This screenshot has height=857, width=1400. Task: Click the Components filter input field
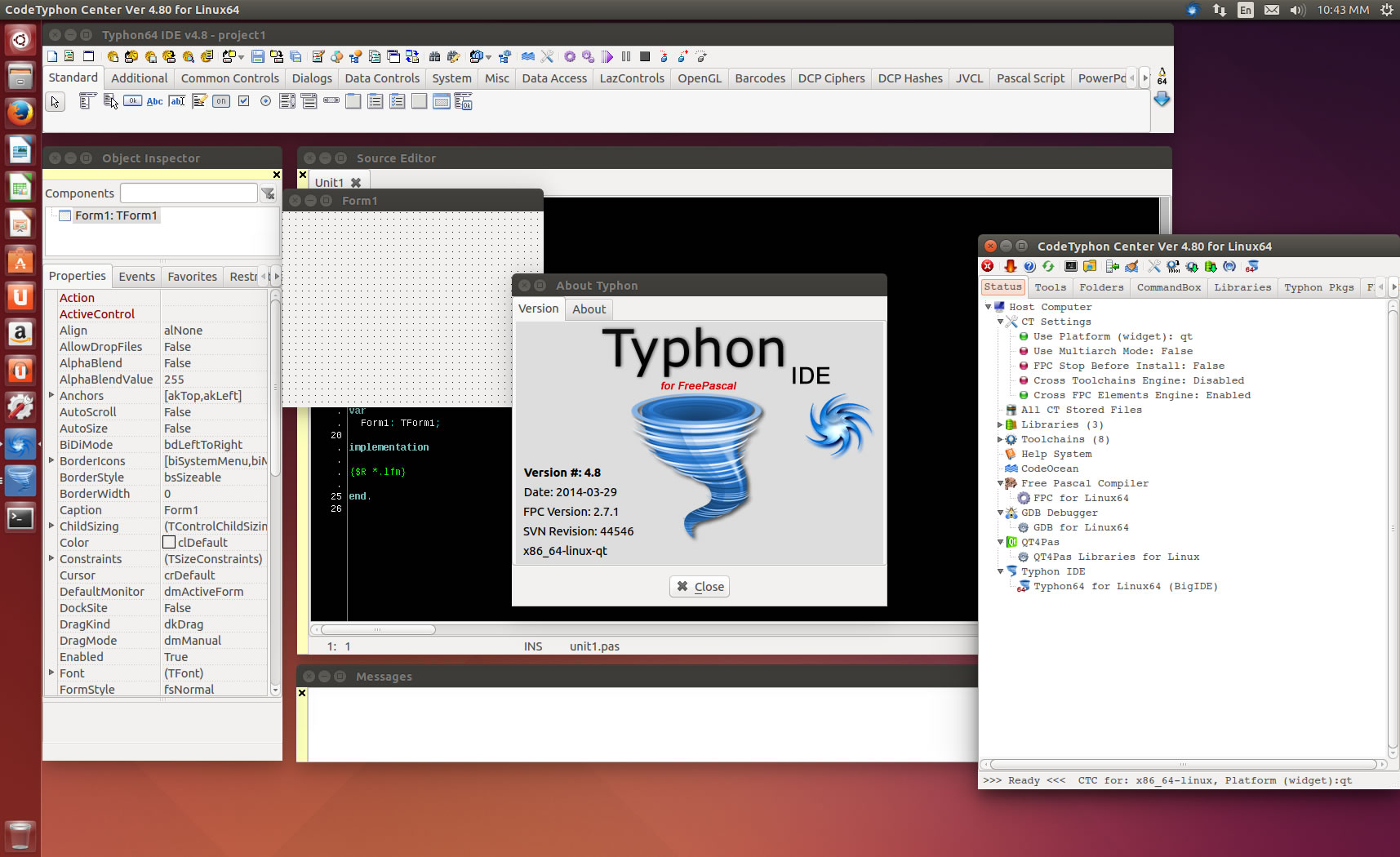[x=189, y=193]
